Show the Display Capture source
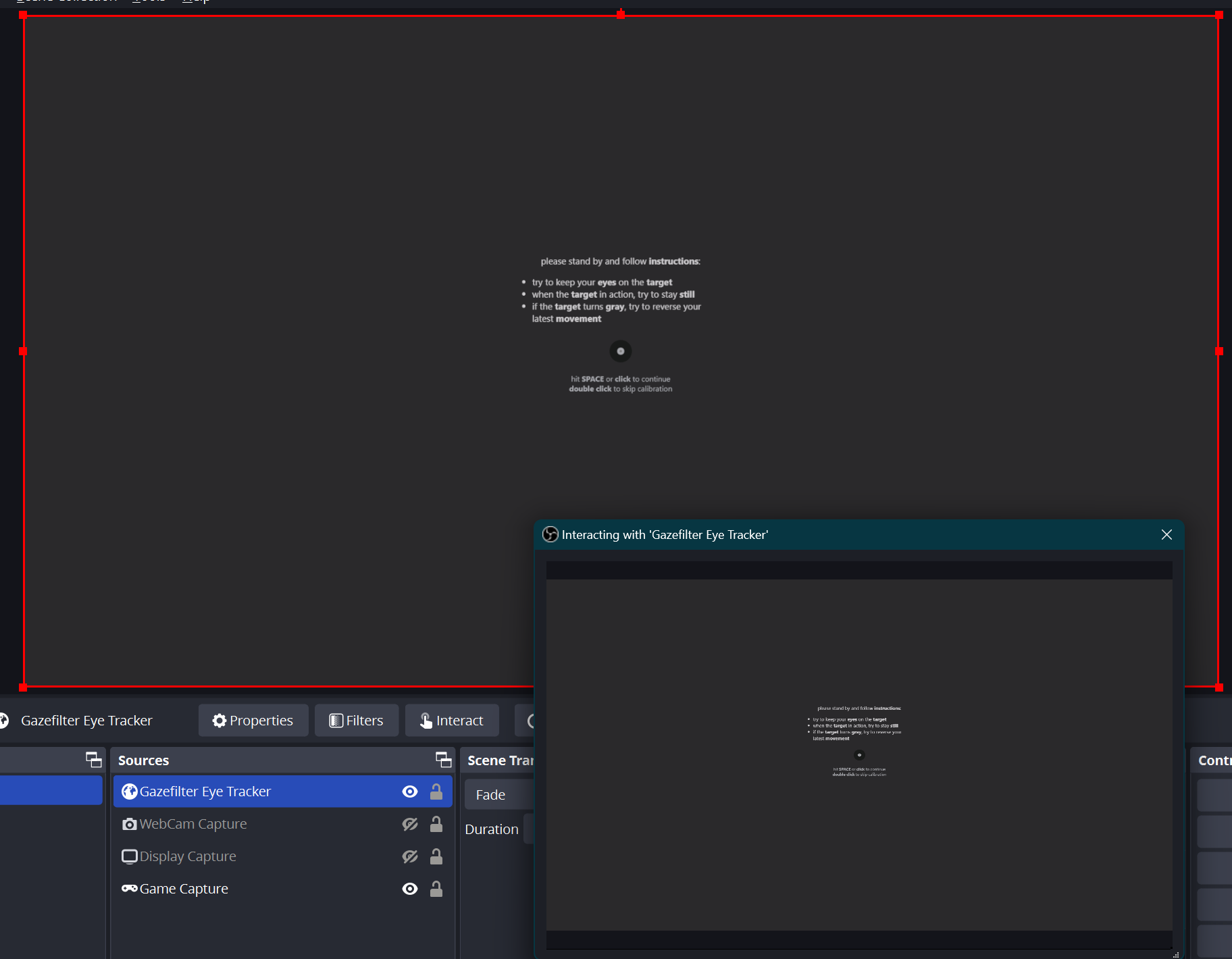This screenshot has height=959, width=1232. pos(410,856)
